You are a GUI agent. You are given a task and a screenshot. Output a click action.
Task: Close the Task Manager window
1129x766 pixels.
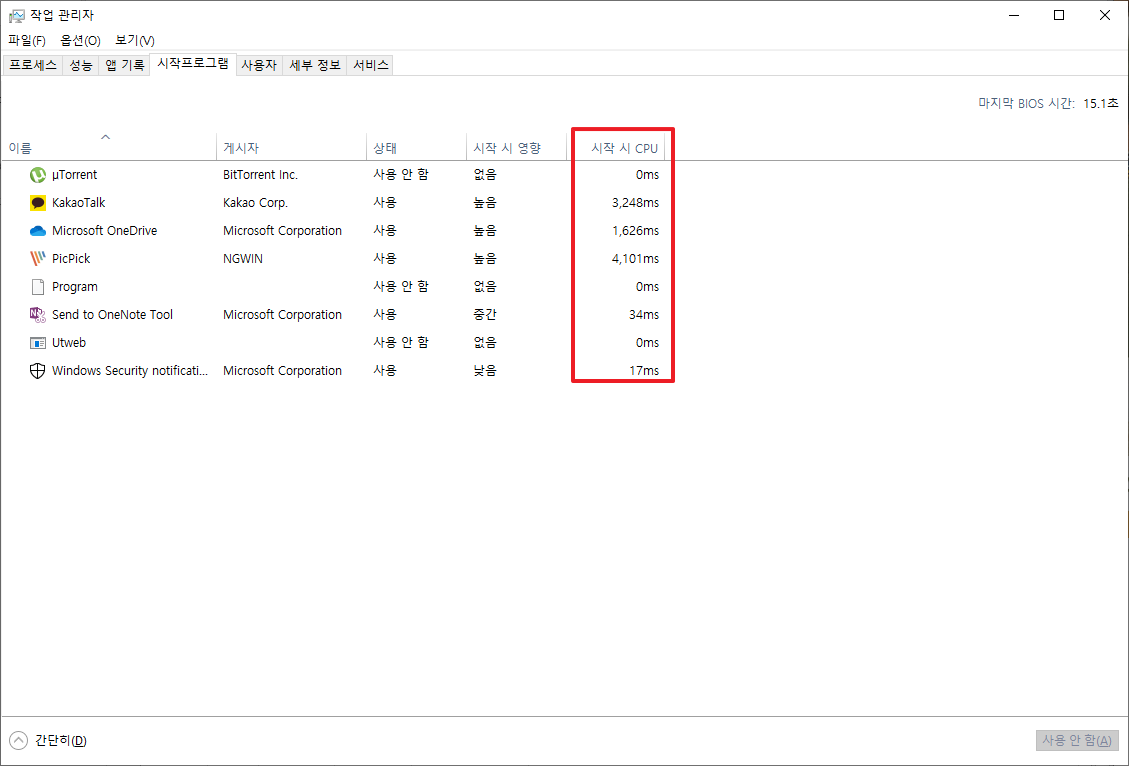(1105, 15)
